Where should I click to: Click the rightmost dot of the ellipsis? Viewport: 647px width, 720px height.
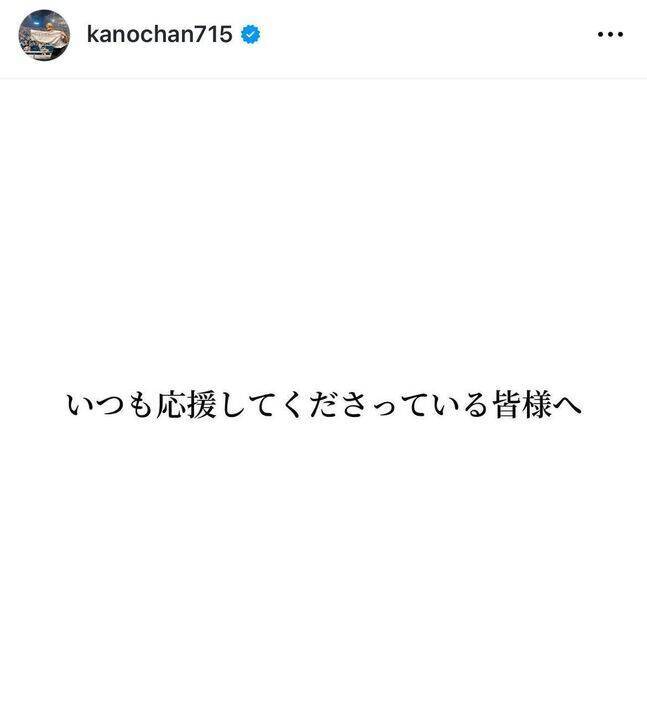click(620, 34)
